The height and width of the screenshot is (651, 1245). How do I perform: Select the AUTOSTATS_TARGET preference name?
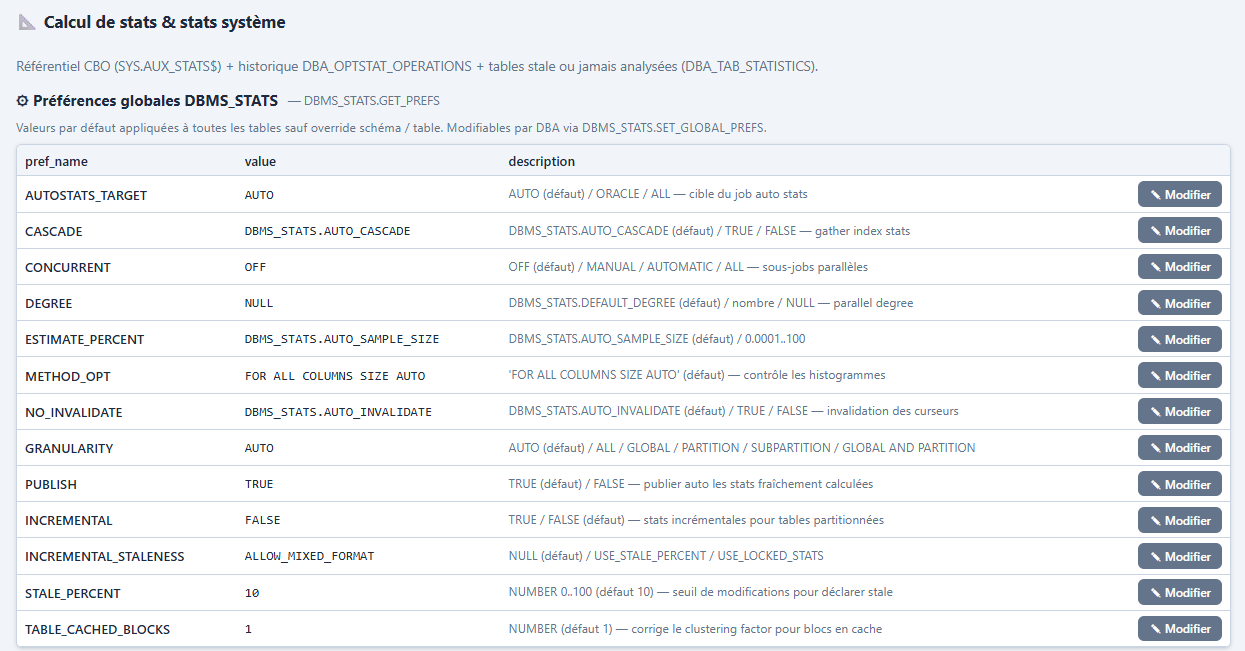pyautogui.click(x=86, y=195)
